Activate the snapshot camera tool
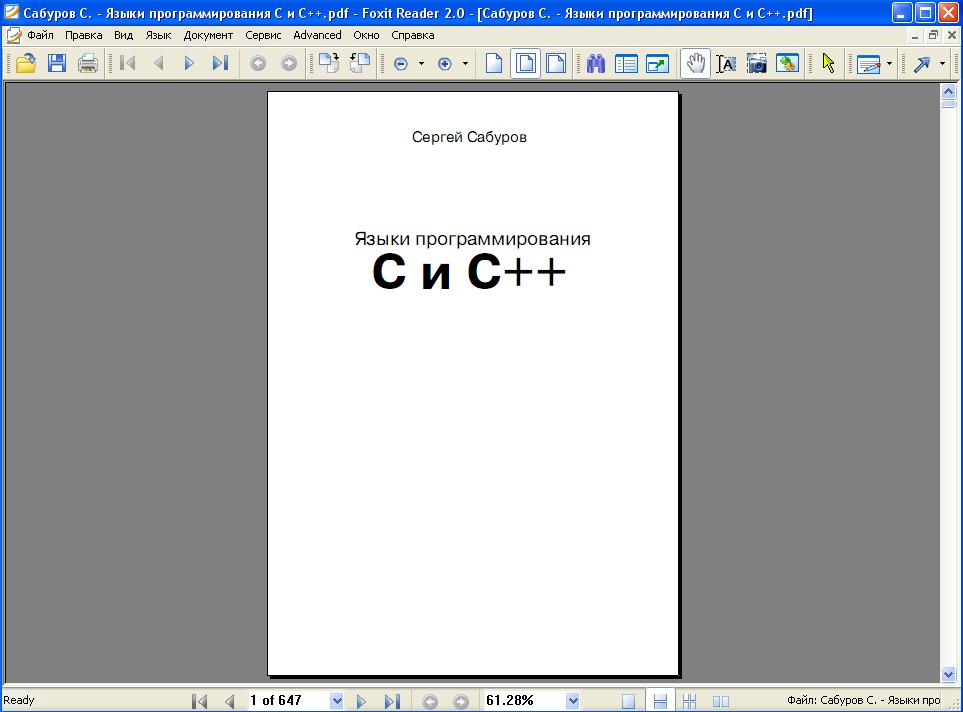Image resolution: width=963 pixels, height=712 pixels. (757, 63)
